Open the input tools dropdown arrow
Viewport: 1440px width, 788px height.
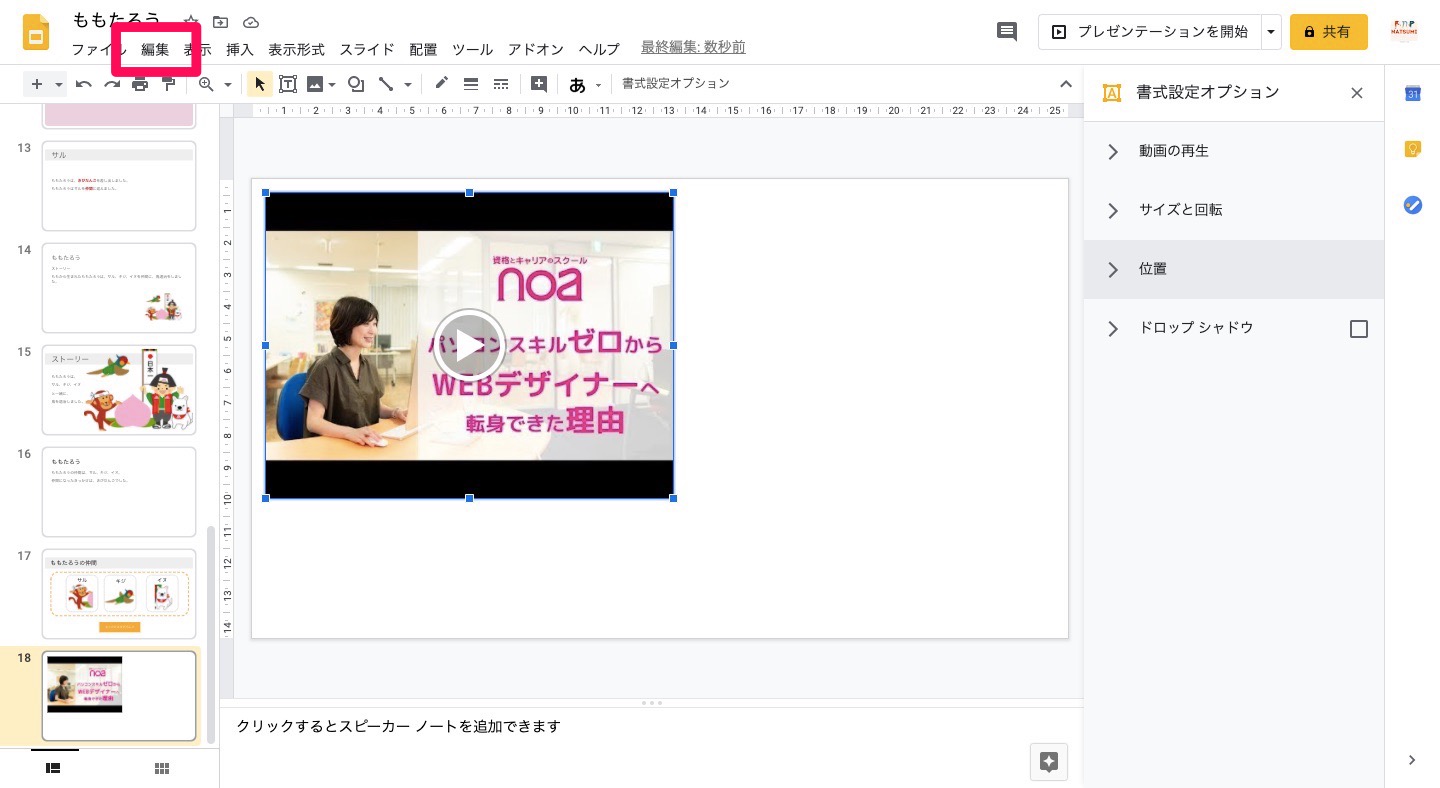click(x=598, y=85)
